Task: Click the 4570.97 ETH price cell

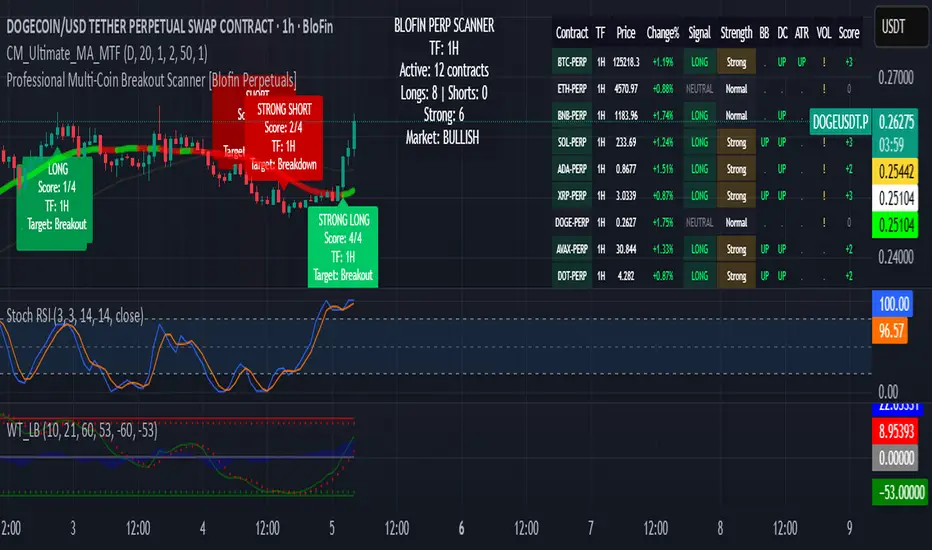Action: click(x=626, y=89)
